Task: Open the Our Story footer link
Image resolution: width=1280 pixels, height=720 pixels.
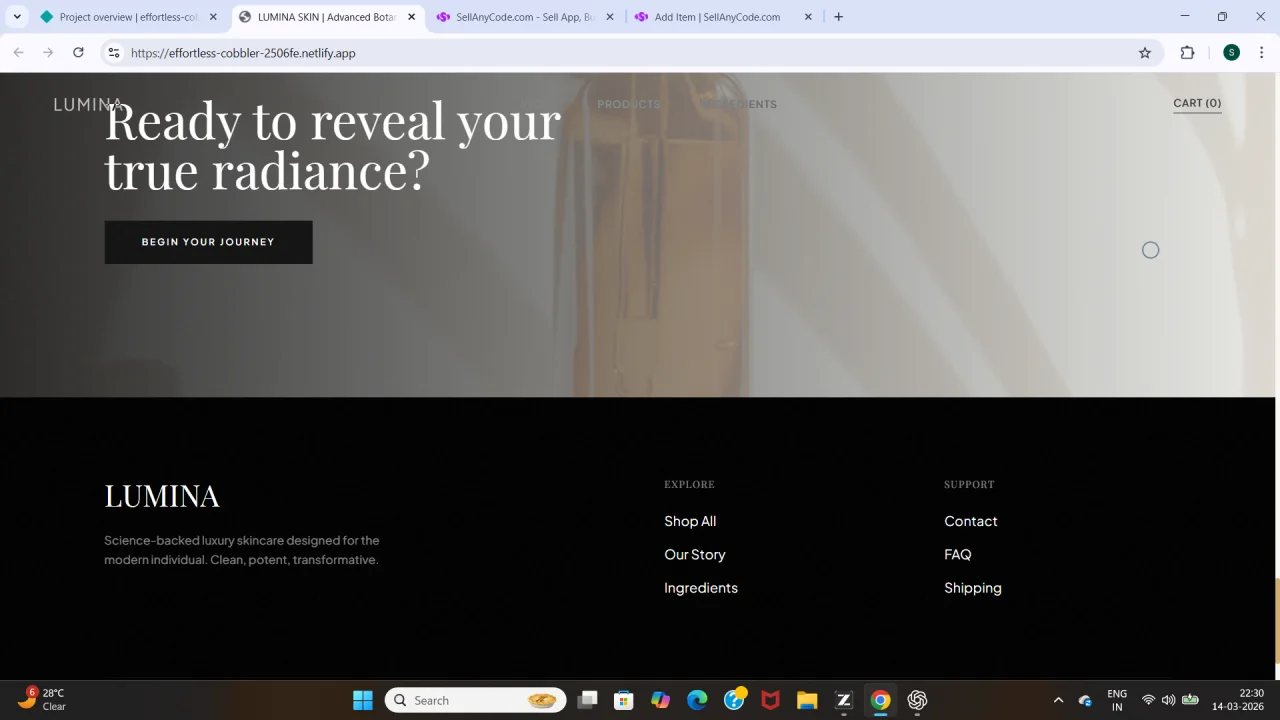Action: click(x=695, y=554)
